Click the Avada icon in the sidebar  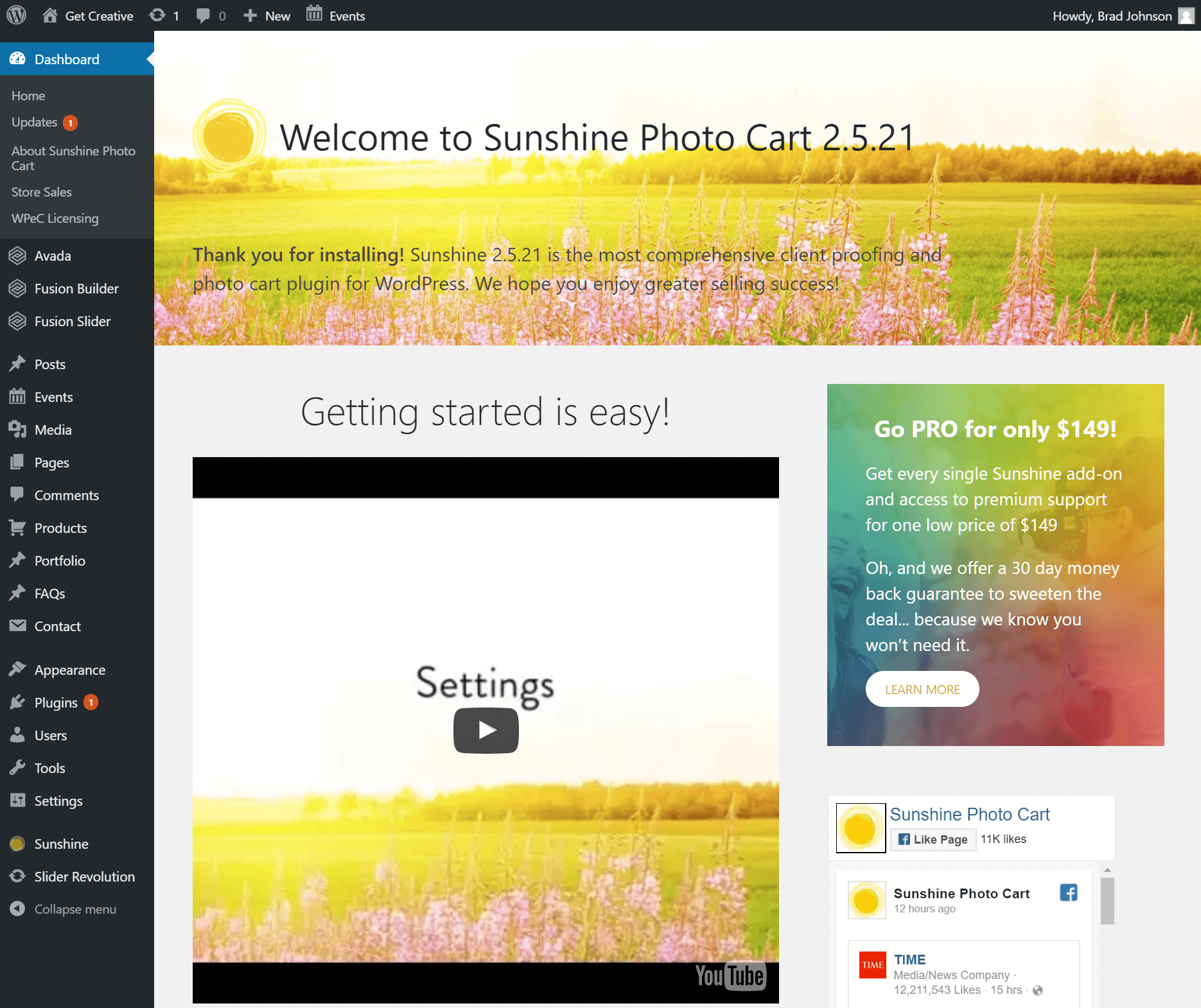(17, 256)
